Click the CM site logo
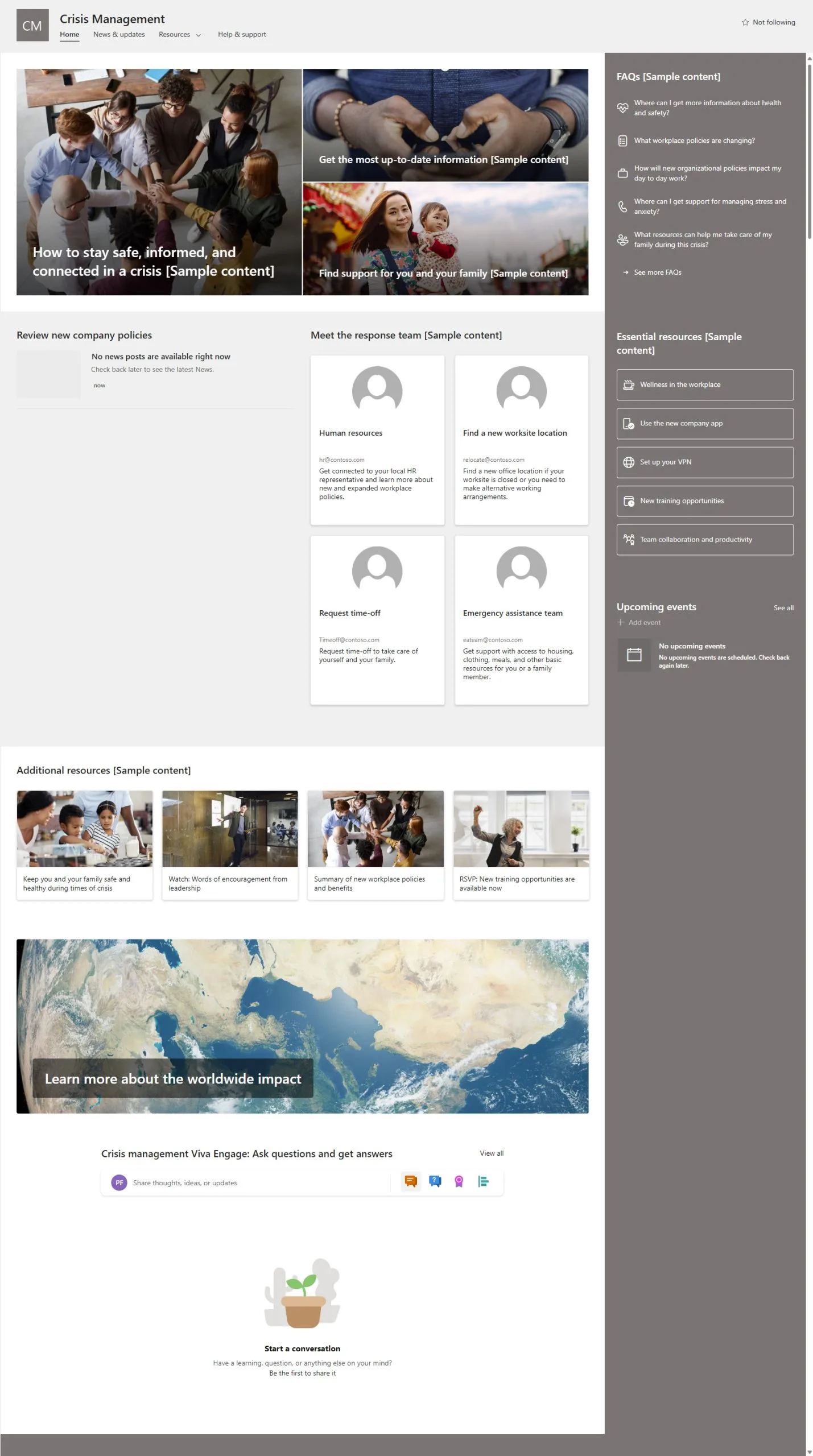 pyautogui.click(x=32, y=26)
